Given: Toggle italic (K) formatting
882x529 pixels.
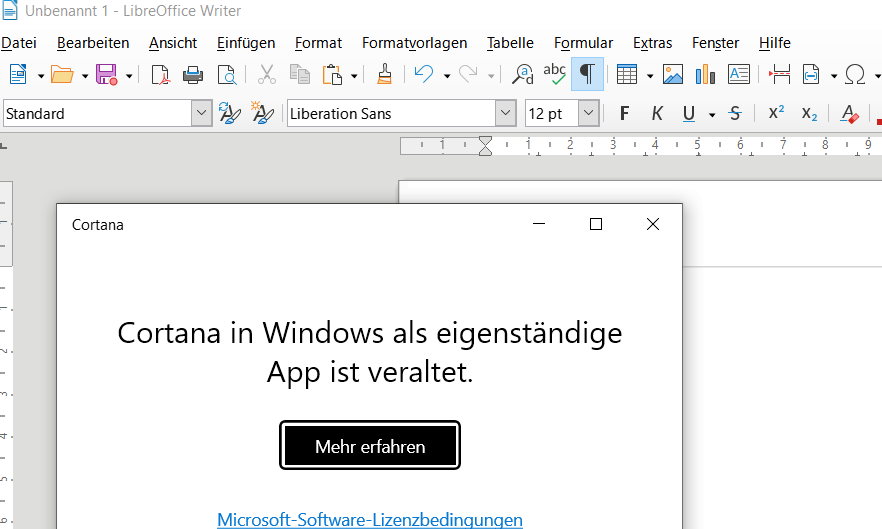Looking at the screenshot, I should pyautogui.click(x=657, y=114).
